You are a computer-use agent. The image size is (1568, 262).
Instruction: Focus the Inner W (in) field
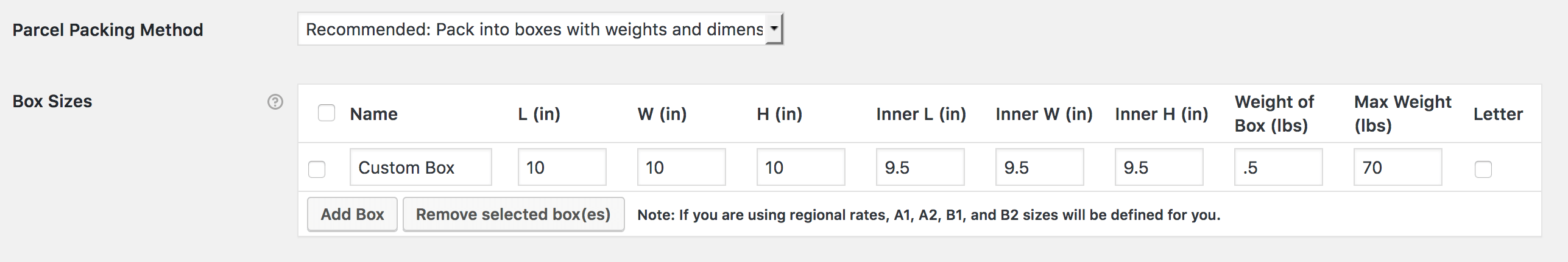(1039, 168)
